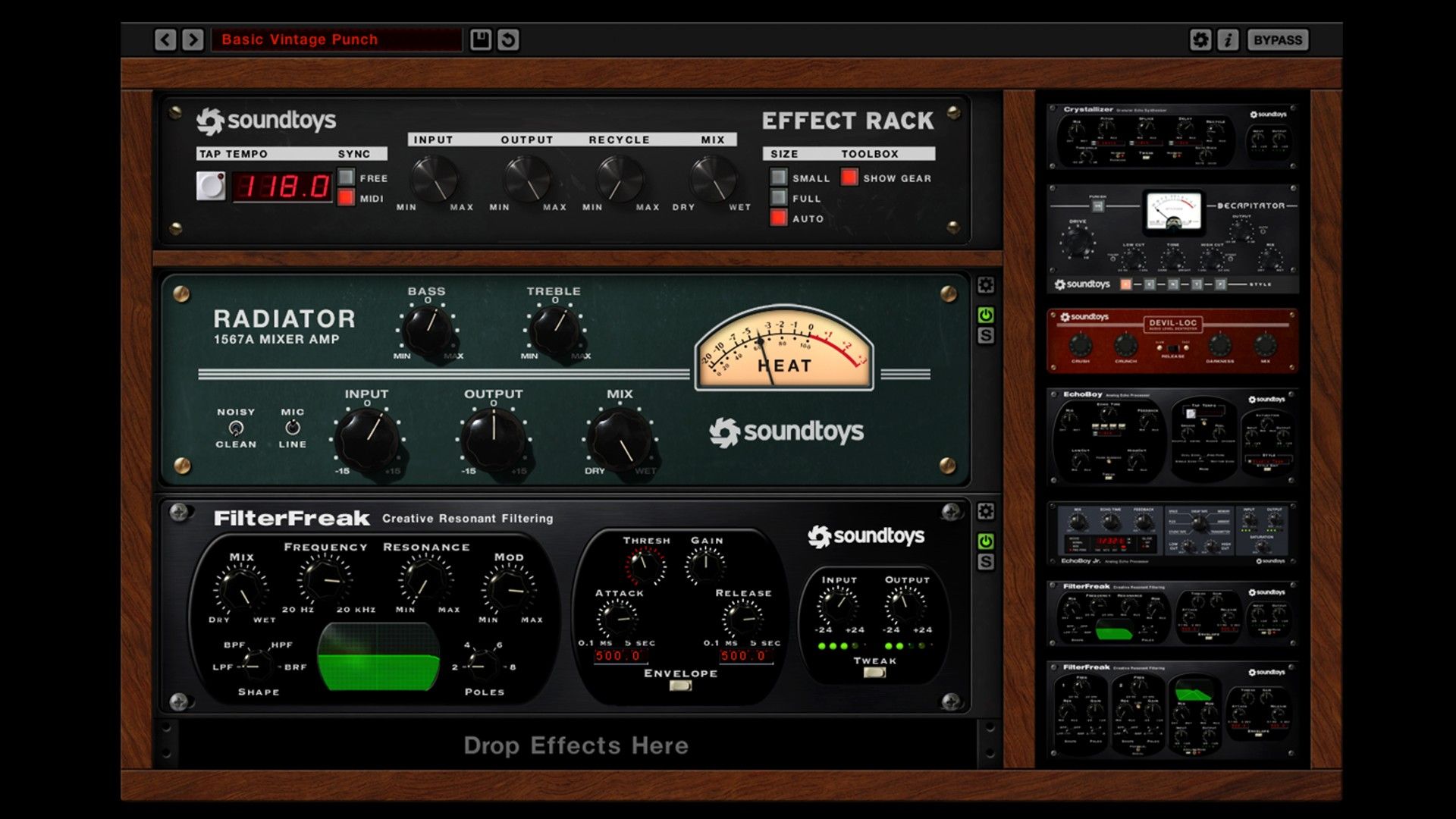Expand FilterFreak Envelope button
The width and height of the screenshot is (1456, 819).
pyautogui.click(x=680, y=686)
